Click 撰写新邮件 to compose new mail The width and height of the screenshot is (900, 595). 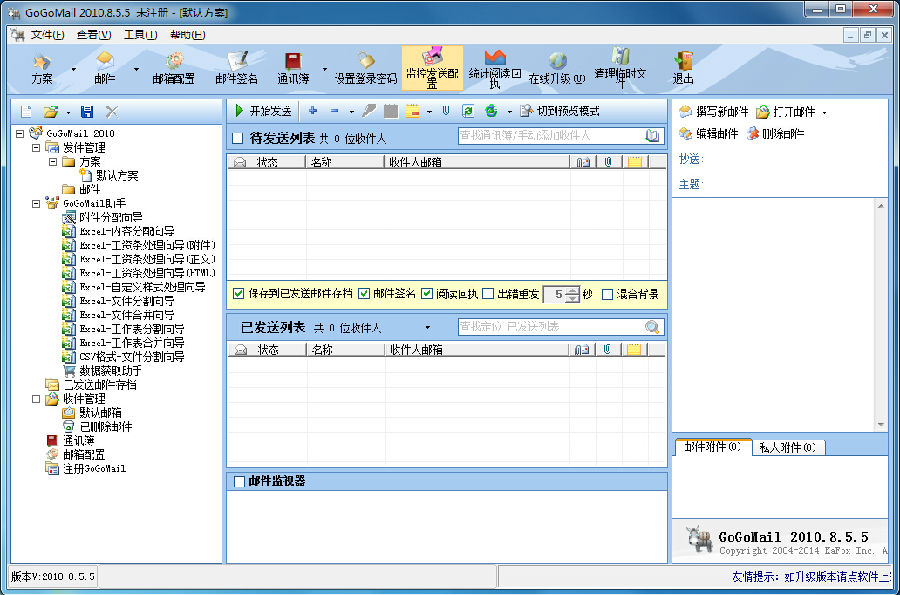point(714,111)
